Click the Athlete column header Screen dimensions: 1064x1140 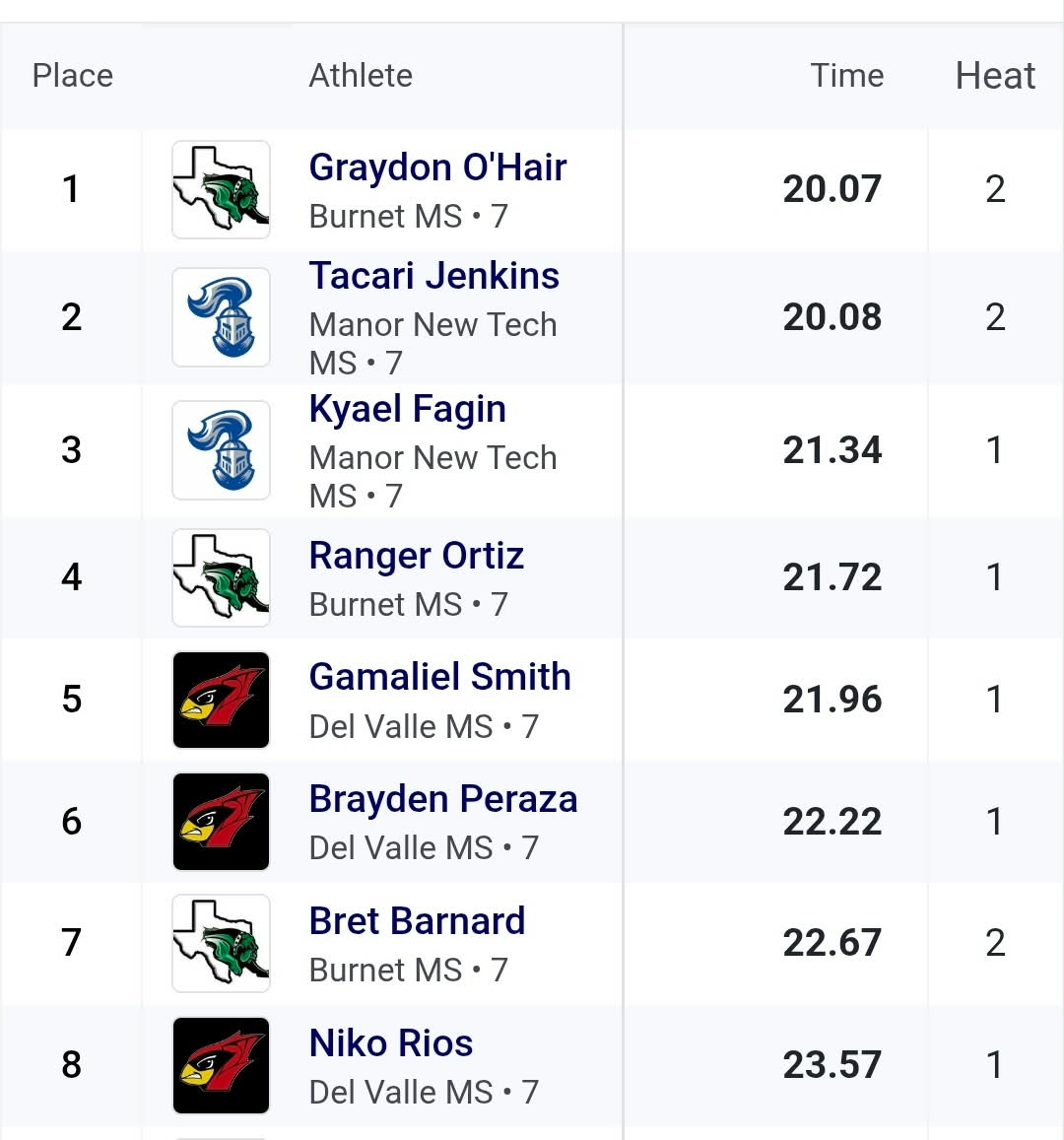(x=361, y=76)
